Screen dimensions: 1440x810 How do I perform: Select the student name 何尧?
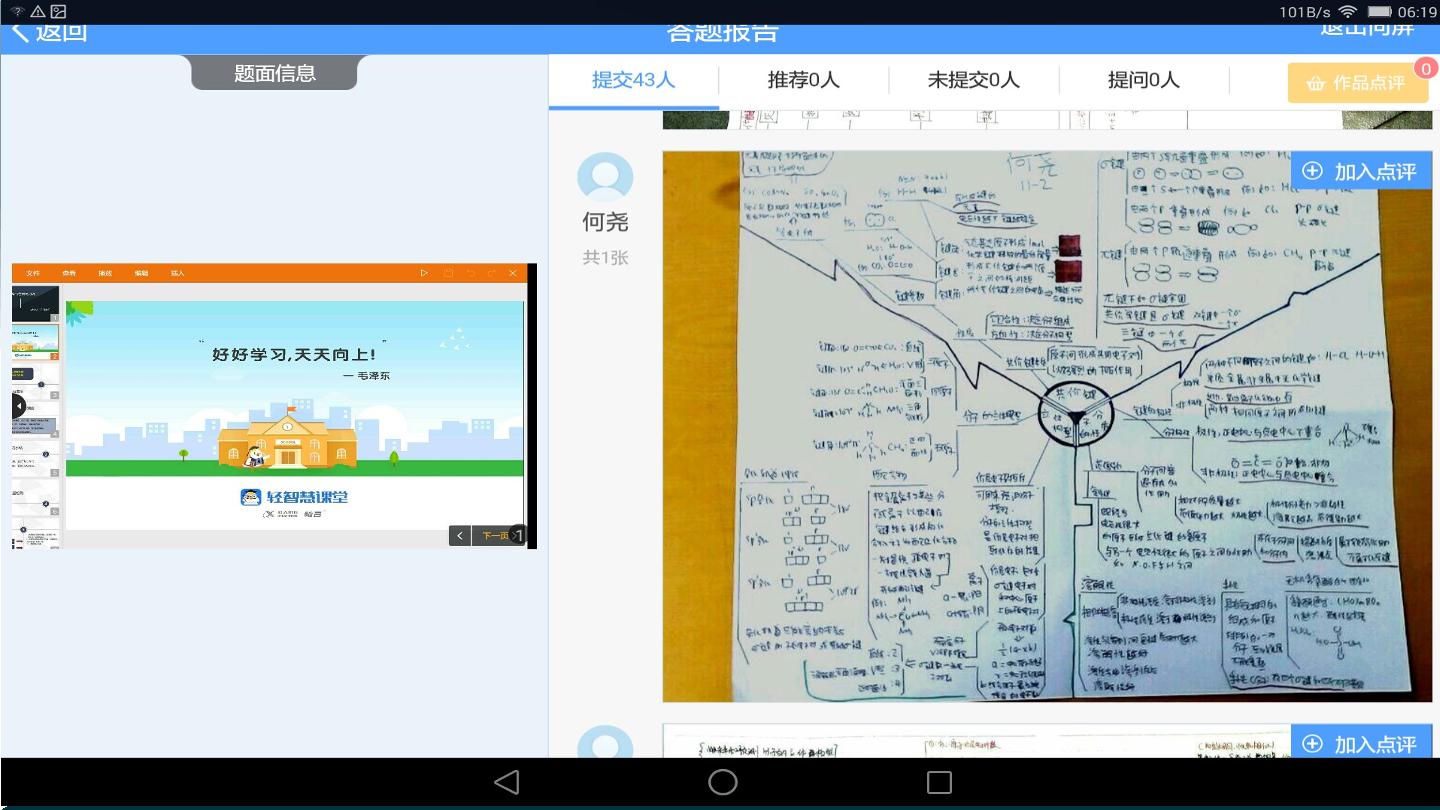point(605,221)
